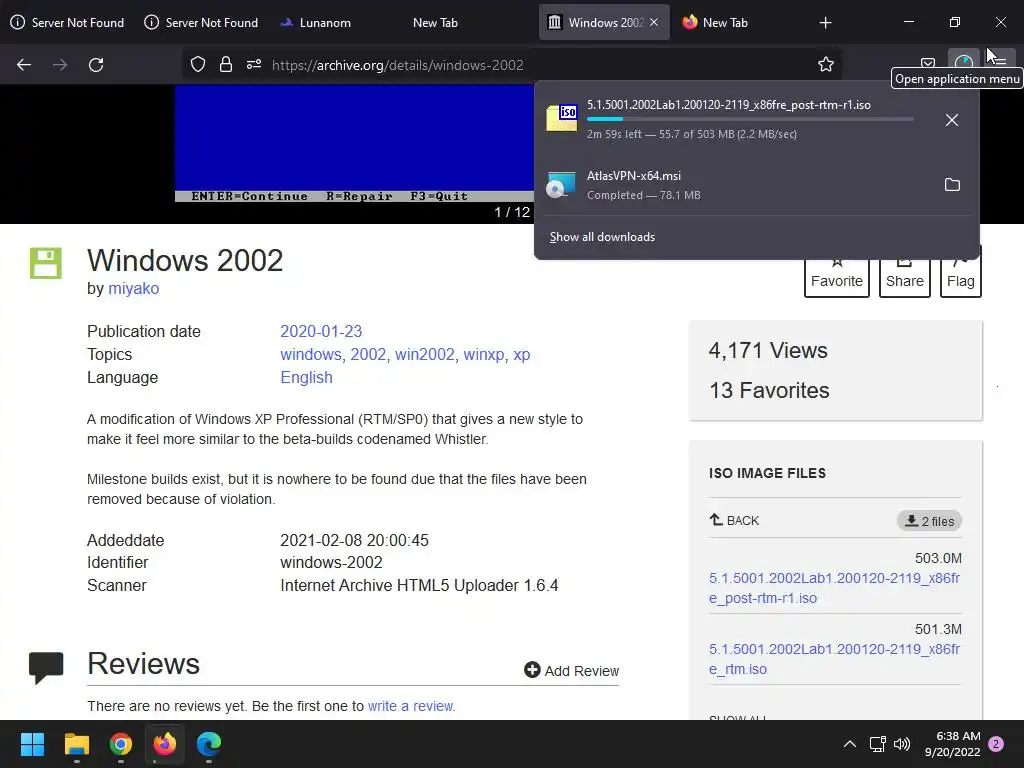Screen dimensions: 1024x768
Task: Click write a review link
Action: click(x=410, y=706)
